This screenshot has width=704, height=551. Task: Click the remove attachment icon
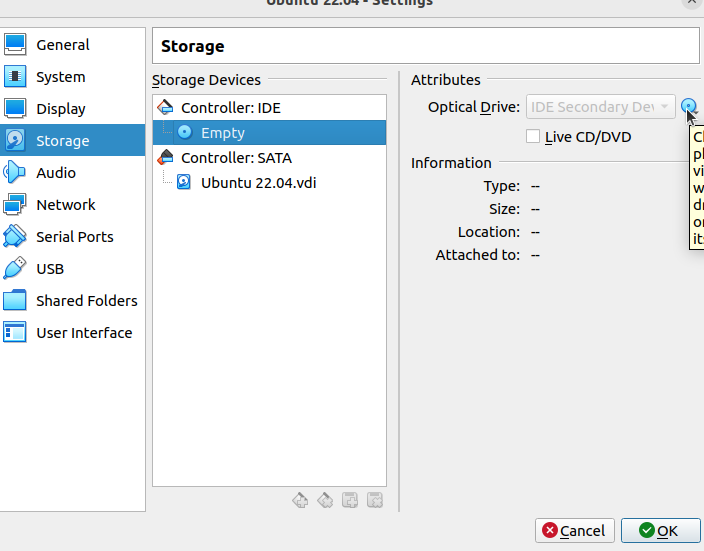(375, 500)
